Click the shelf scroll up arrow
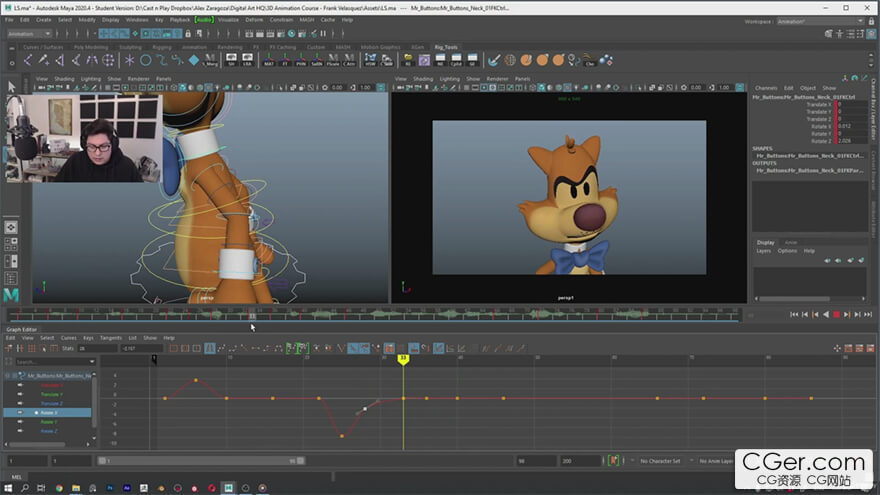This screenshot has width=880, height=495. click(x=871, y=56)
